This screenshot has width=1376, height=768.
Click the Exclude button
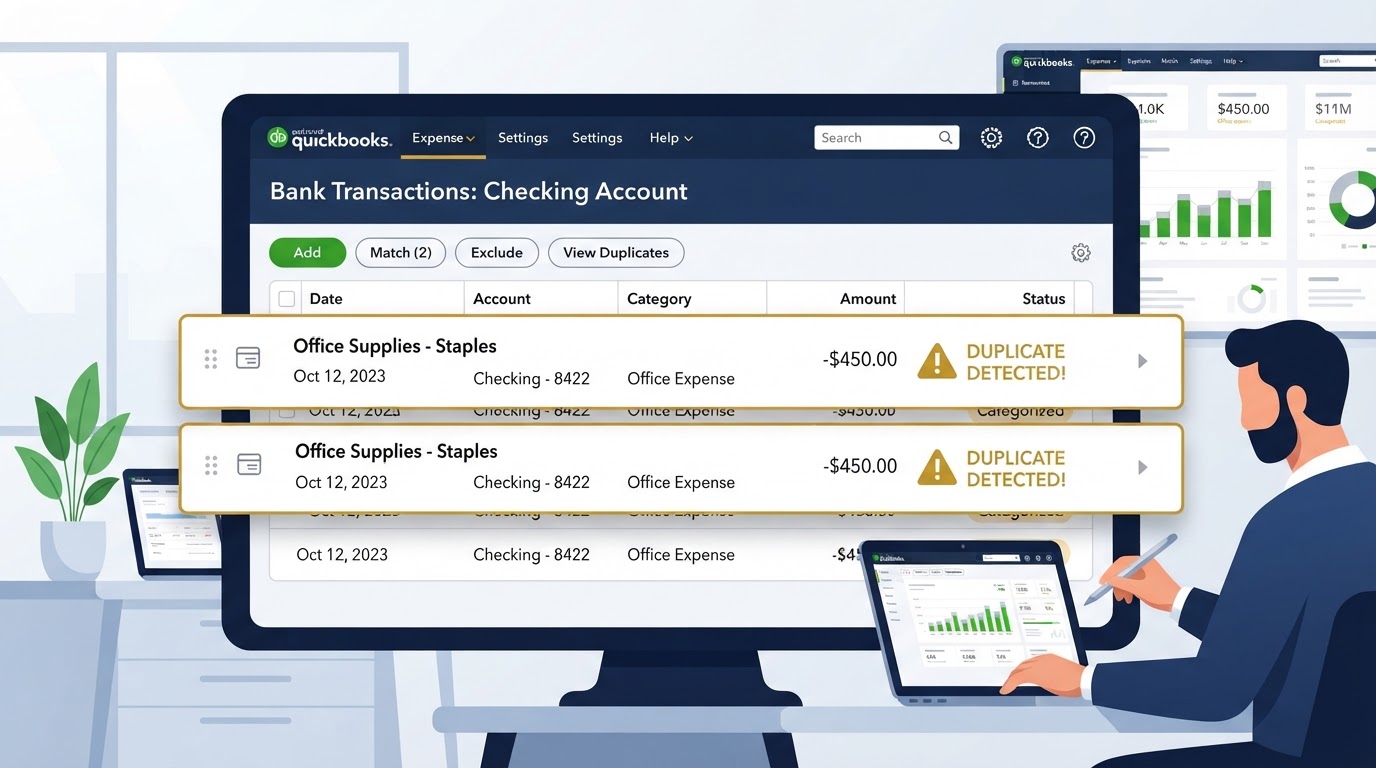pos(497,253)
